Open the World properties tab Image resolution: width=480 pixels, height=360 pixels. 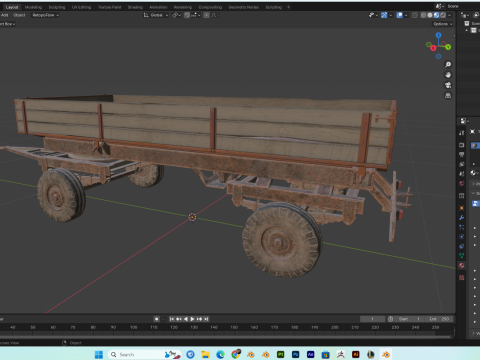(x=462, y=184)
